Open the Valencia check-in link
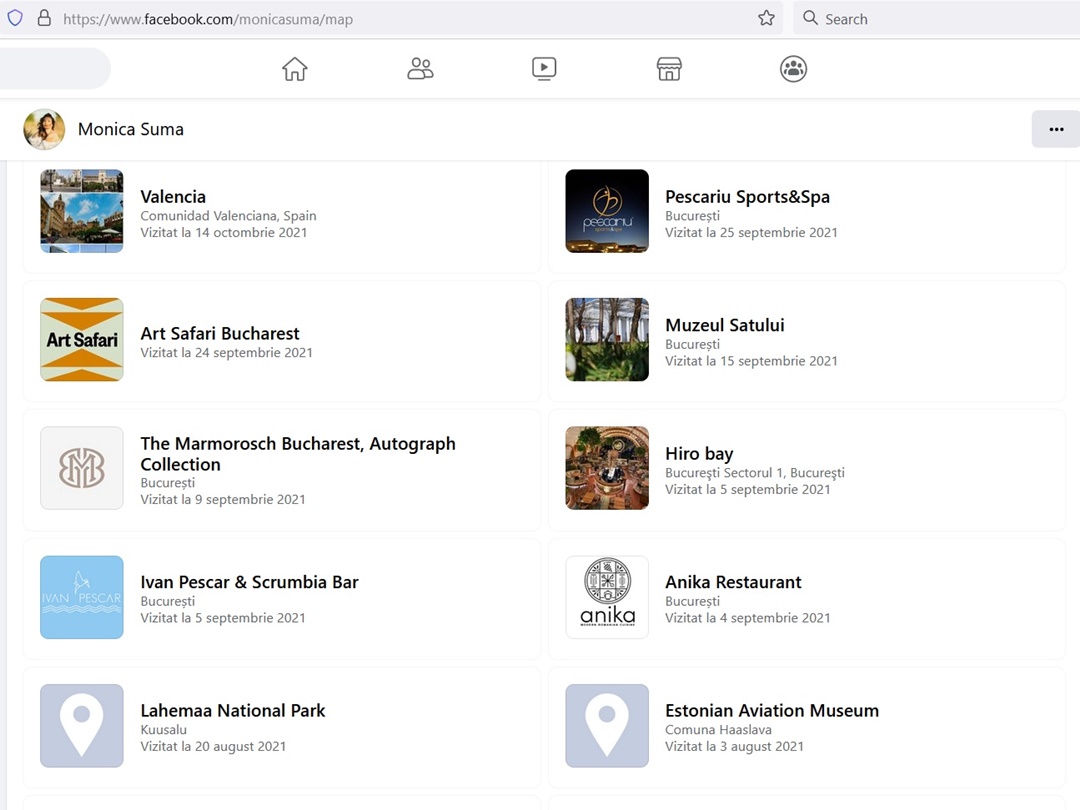The height and width of the screenshot is (810, 1080). click(173, 197)
